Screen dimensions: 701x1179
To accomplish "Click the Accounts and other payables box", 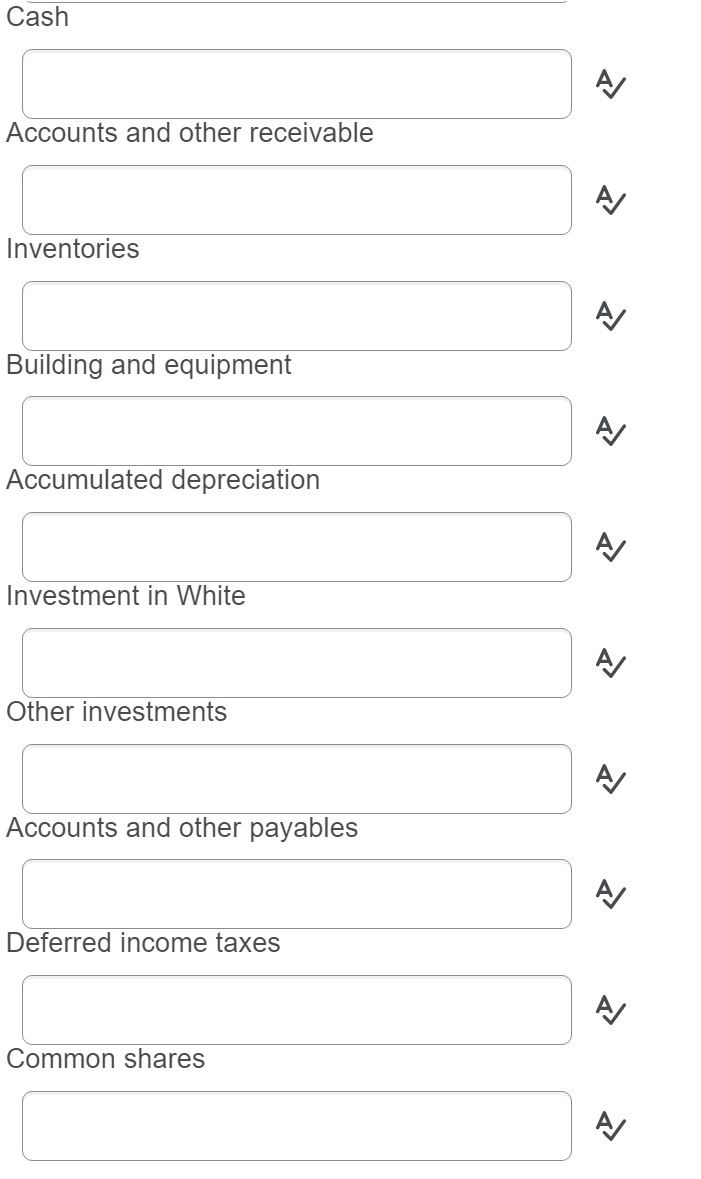I will tap(295, 893).
